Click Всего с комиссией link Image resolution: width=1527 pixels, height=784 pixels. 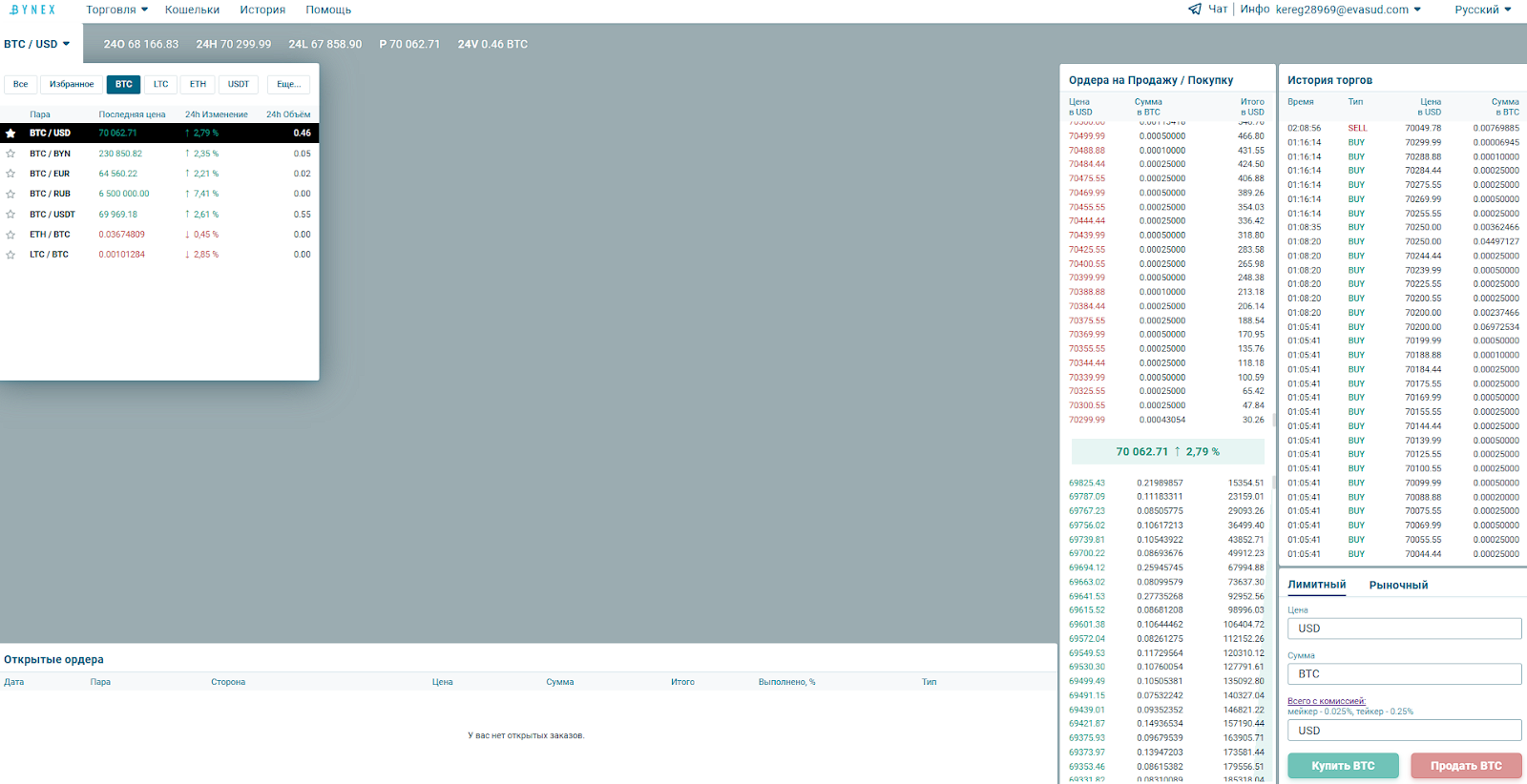1327,701
